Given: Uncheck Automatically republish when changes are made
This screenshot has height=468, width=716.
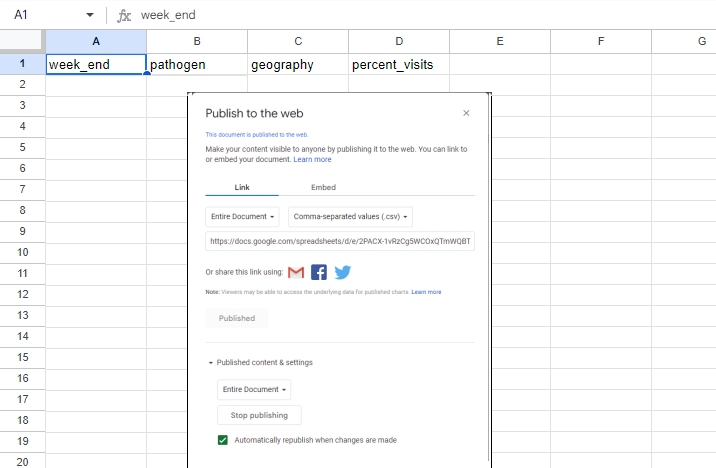Looking at the screenshot, I should pos(223,440).
